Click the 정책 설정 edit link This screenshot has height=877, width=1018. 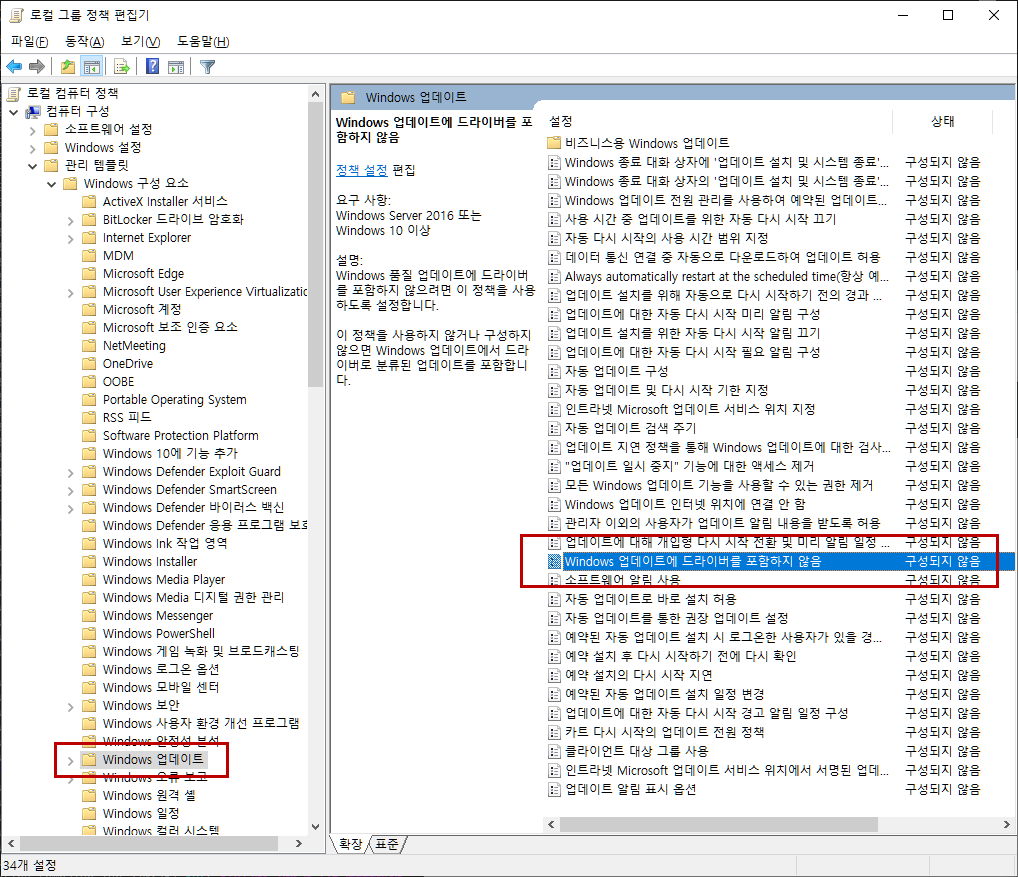pos(362,170)
